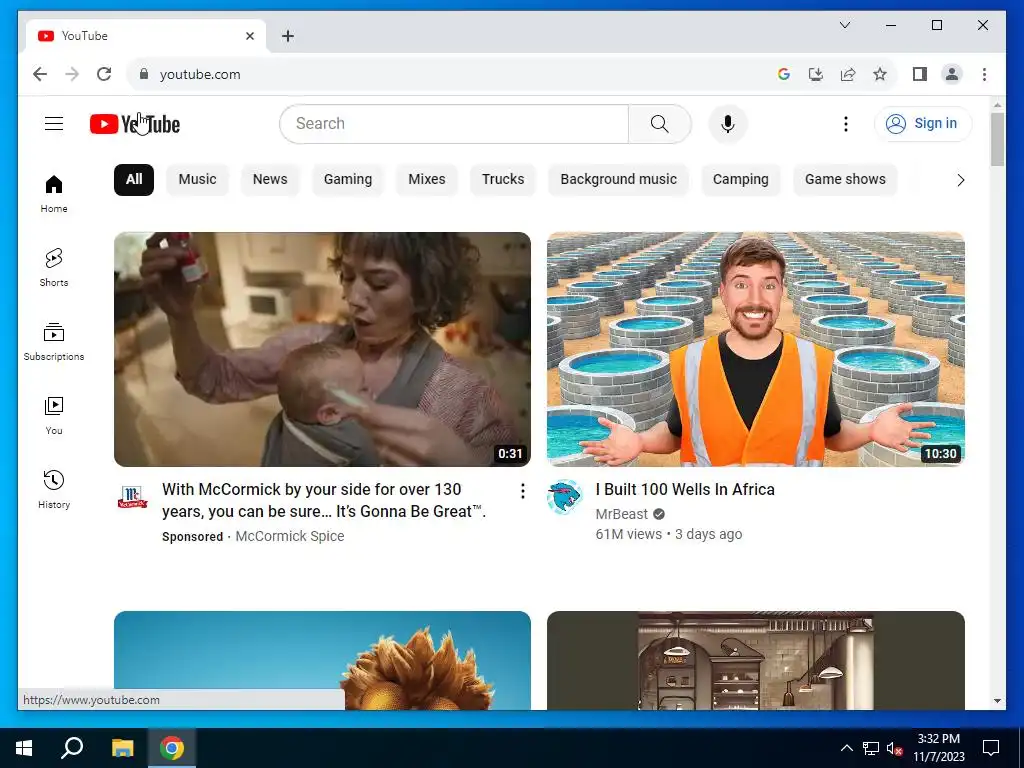Viewport: 1024px width, 768px height.
Task: Select the Game shows chip
Action: 845,180
